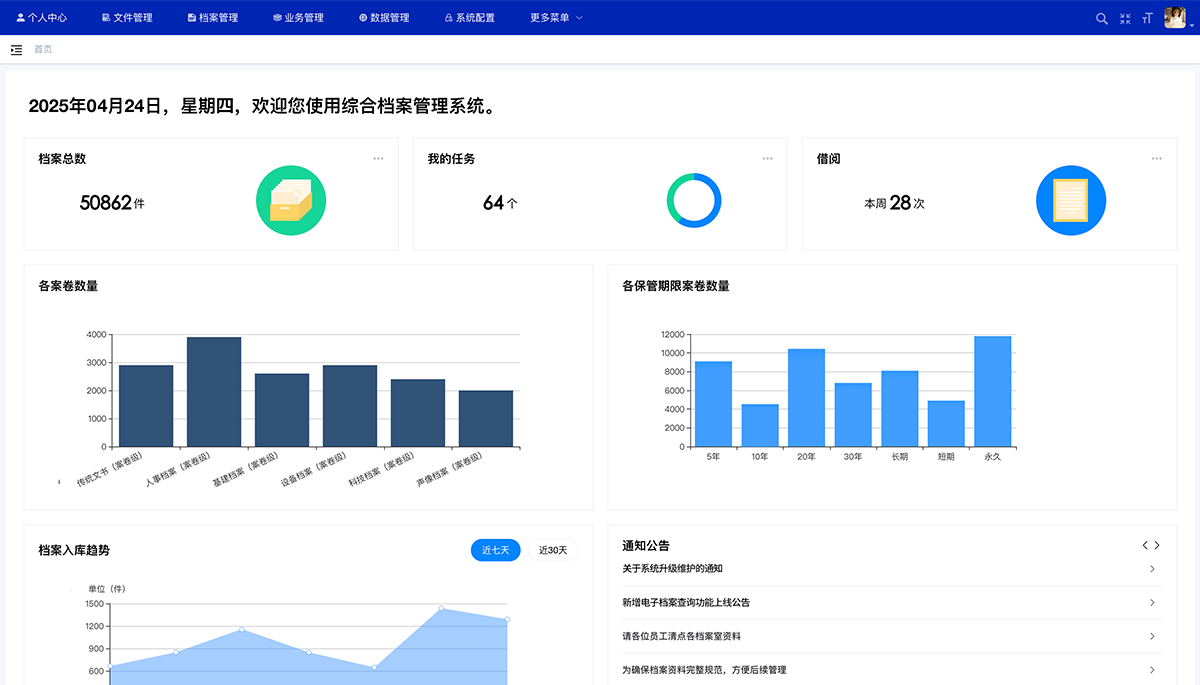Open the user avatar menu
The image size is (1200, 685).
tap(1175, 18)
